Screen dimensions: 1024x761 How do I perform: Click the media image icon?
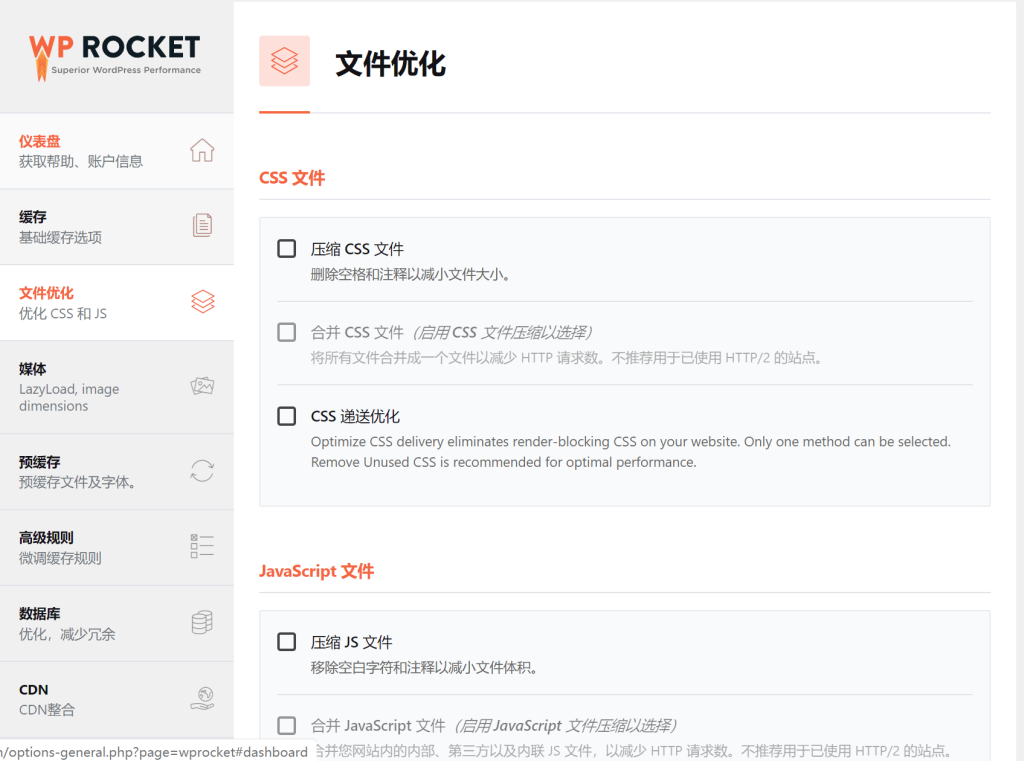coord(202,386)
